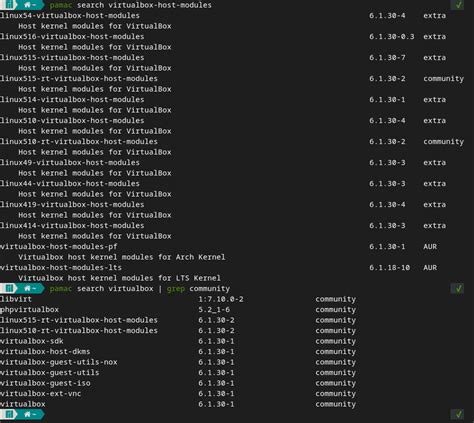
Task: Select the linux515-virtualbox-host-modules package name
Action: 72,58
